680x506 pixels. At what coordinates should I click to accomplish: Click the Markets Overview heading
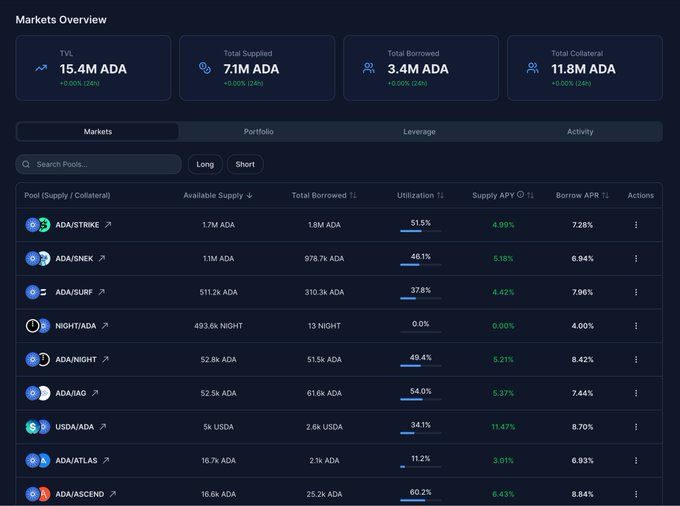tap(61, 20)
